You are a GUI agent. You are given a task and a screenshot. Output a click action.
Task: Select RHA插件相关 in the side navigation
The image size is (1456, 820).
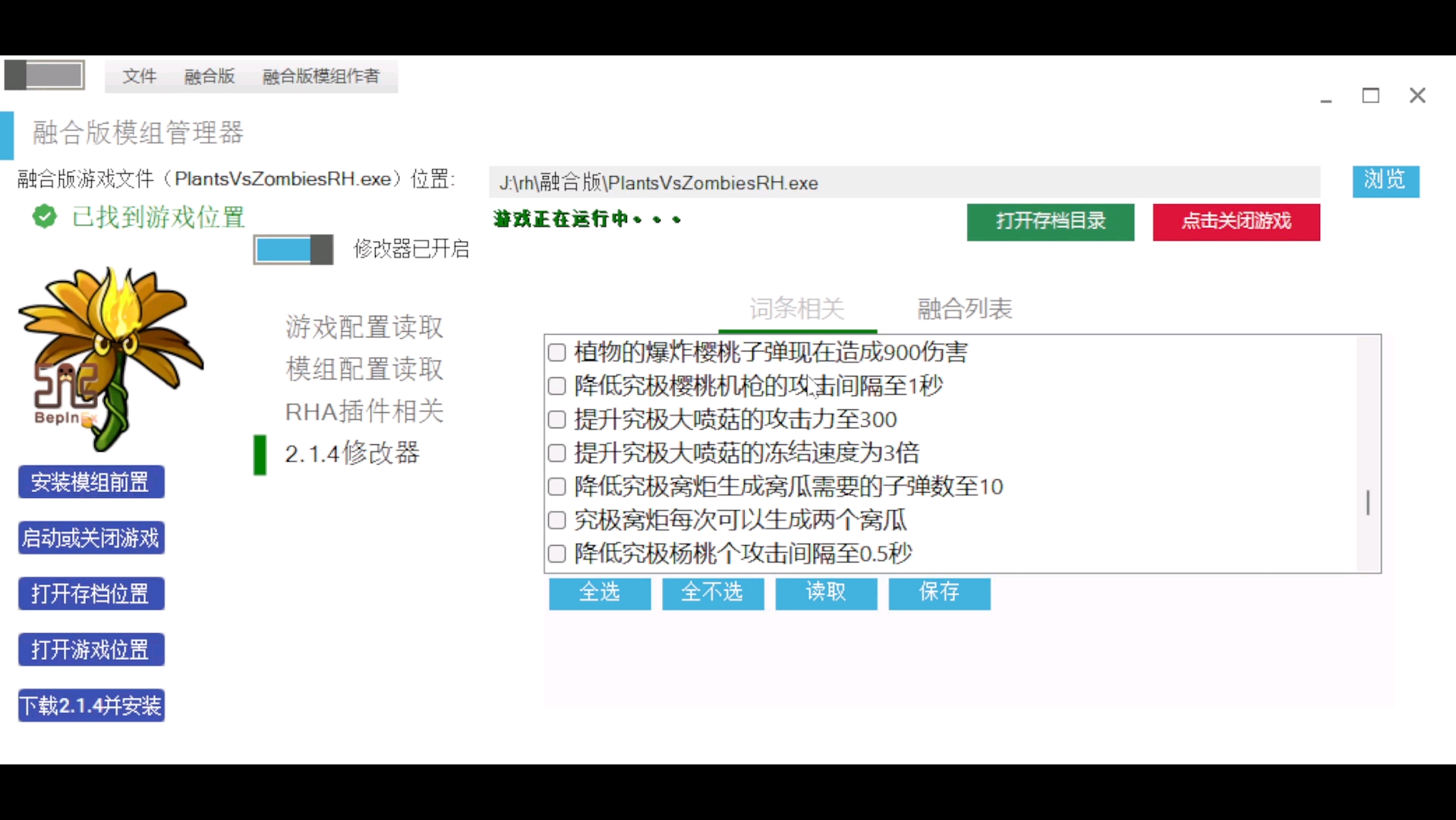point(364,412)
